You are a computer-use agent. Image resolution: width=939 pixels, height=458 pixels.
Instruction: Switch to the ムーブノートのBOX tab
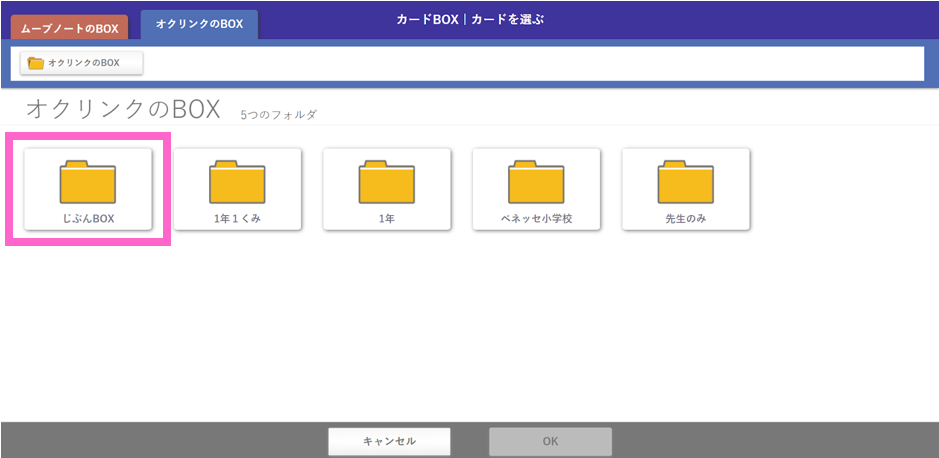coord(69,28)
